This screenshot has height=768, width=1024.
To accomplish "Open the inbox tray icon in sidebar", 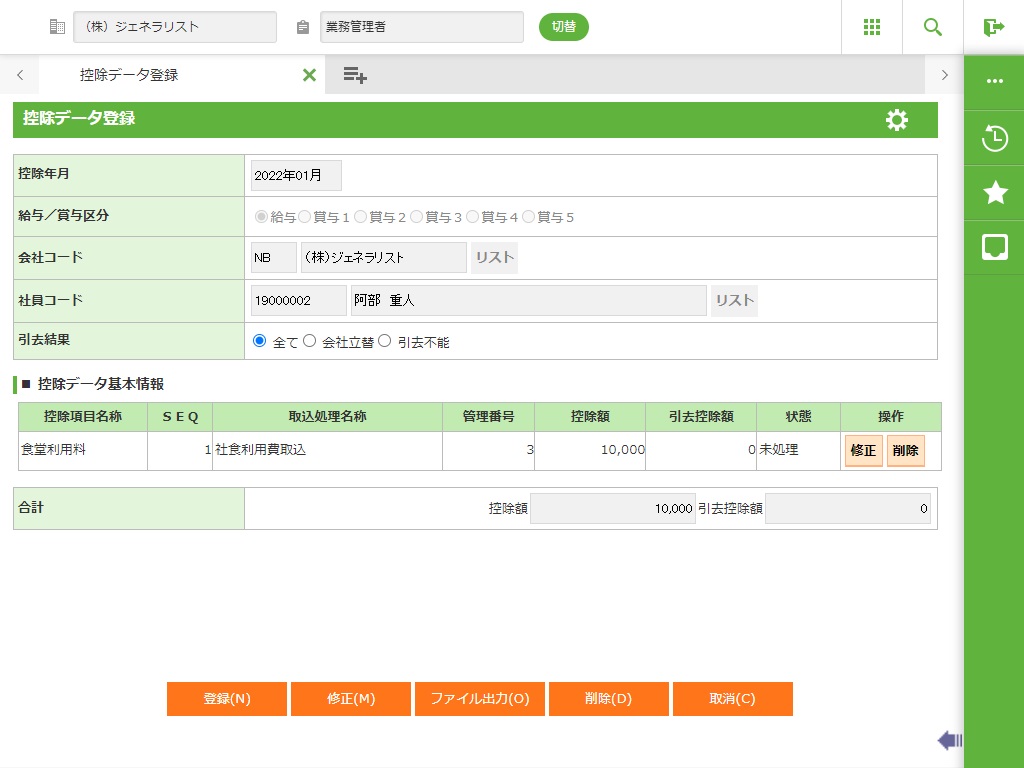I will tap(995, 247).
